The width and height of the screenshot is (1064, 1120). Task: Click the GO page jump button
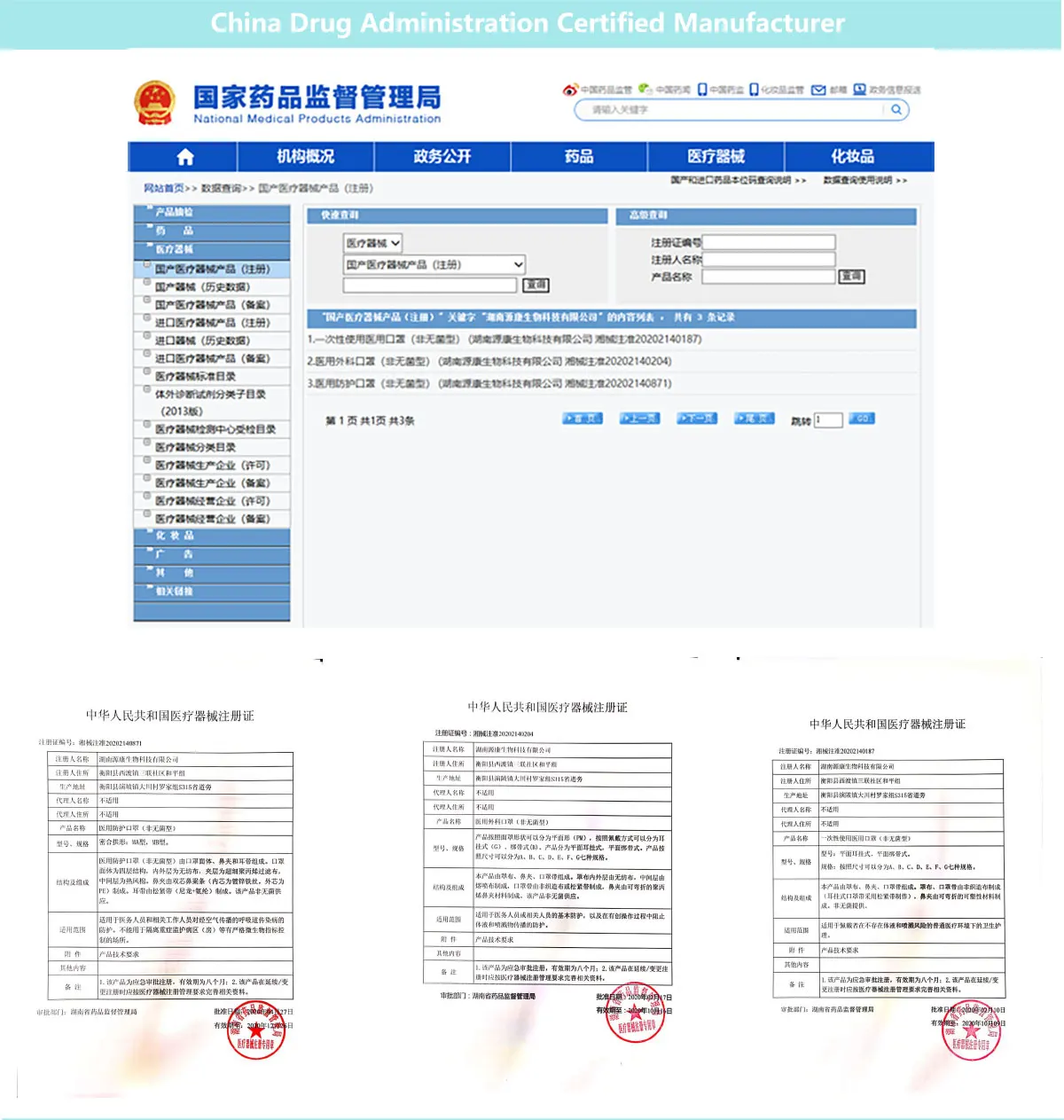(862, 419)
